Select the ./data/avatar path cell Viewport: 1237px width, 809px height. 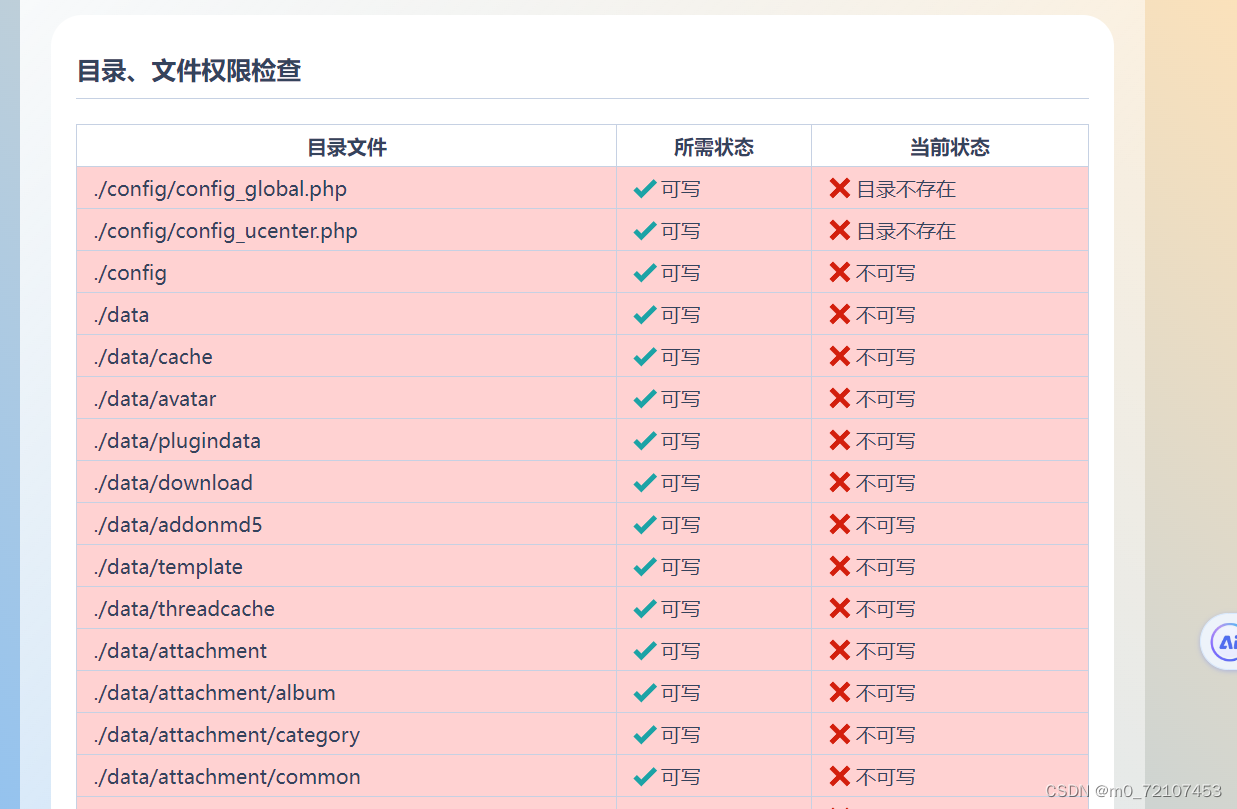[x=346, y=398]
